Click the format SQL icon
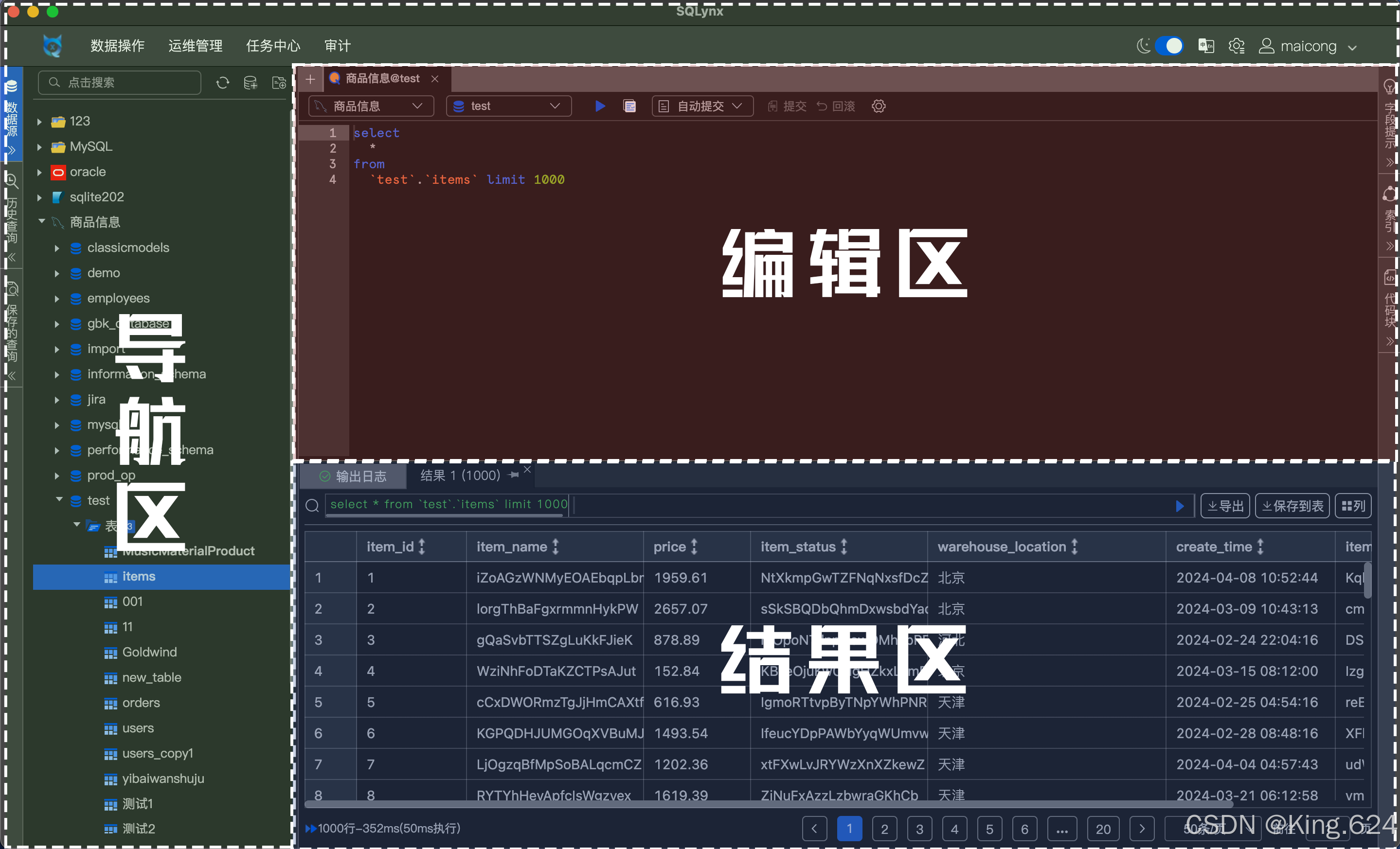The height and width of the screenshot is (849, 1400). click(629, 106)
